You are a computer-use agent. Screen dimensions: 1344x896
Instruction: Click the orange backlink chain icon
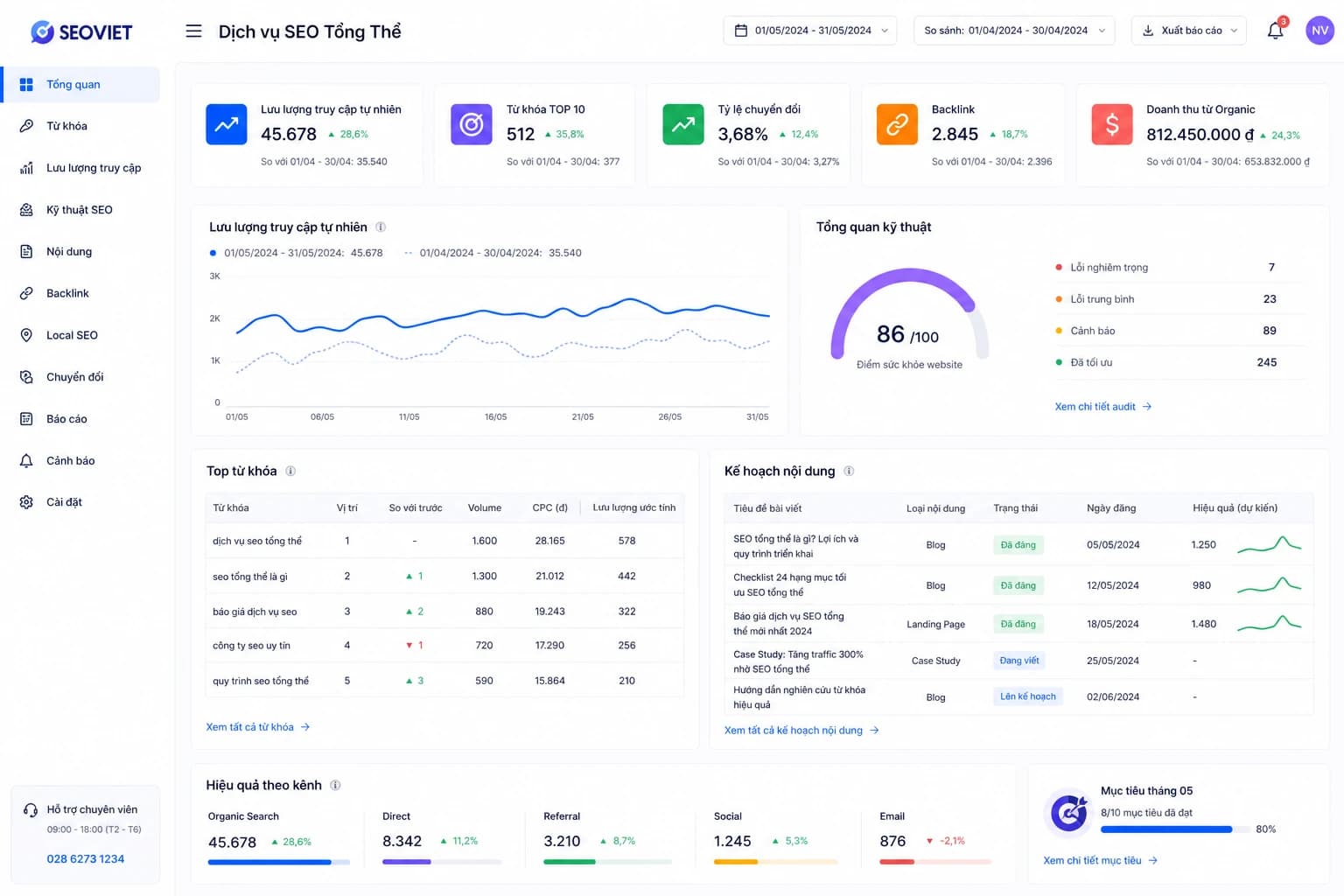[x=897, y=124]
